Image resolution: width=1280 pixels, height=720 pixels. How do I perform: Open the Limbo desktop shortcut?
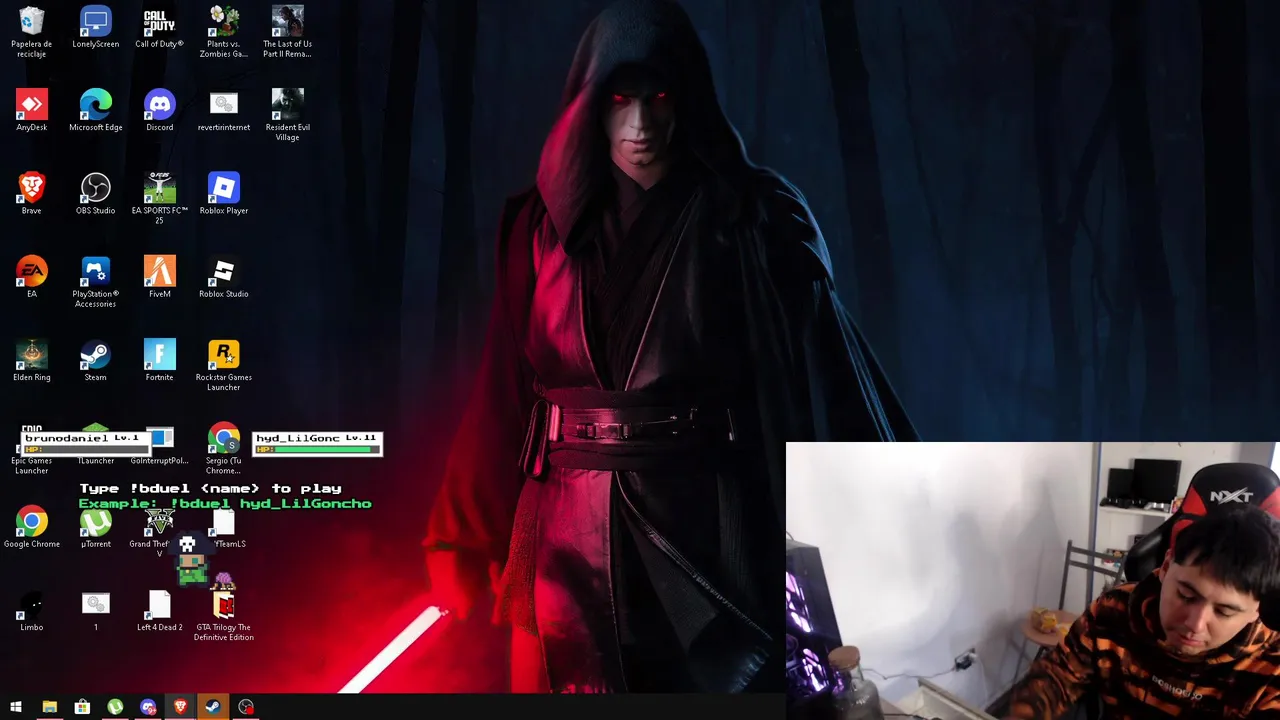click(31, 610)
